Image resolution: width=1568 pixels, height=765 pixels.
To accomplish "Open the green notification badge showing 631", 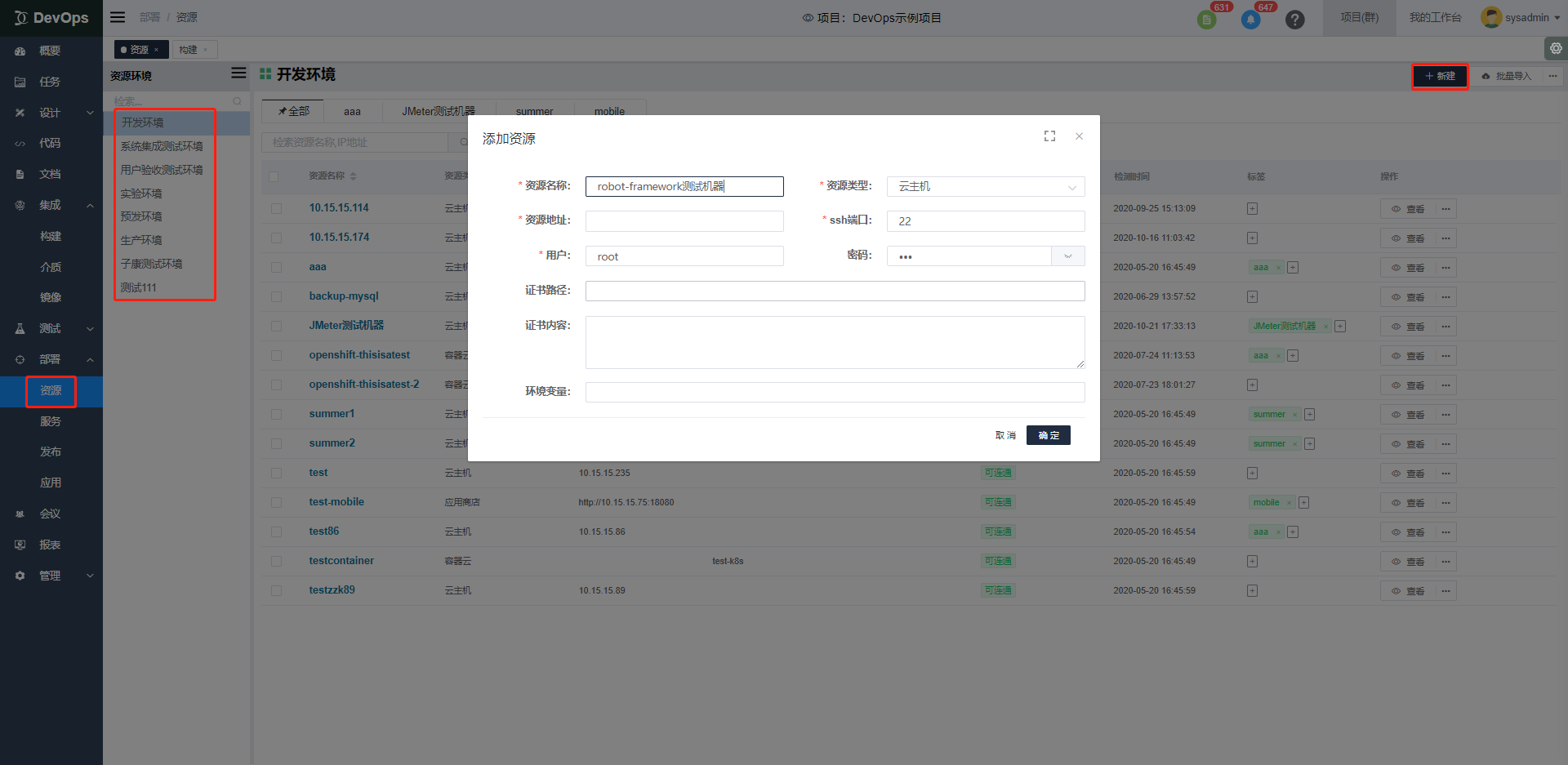I will (x=1207, y=19).
